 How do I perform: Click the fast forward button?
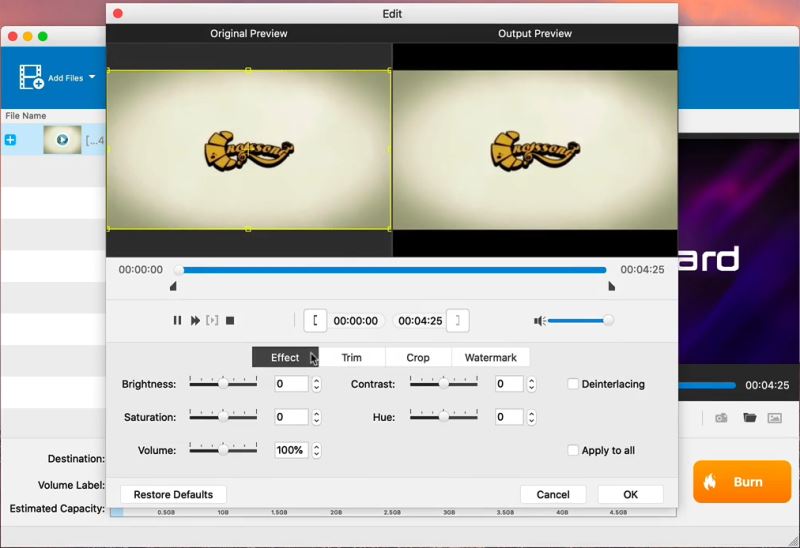click(x=195, y=320)
